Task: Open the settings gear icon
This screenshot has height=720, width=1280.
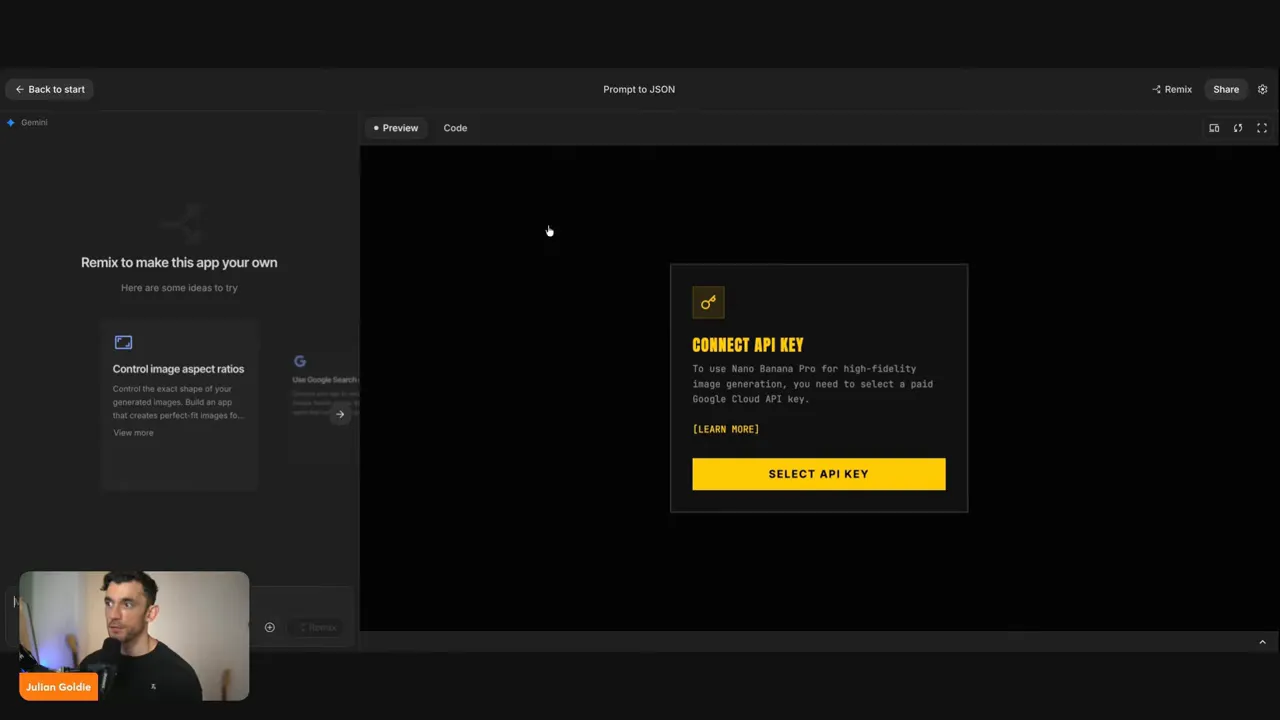Action: point(1262,89)
